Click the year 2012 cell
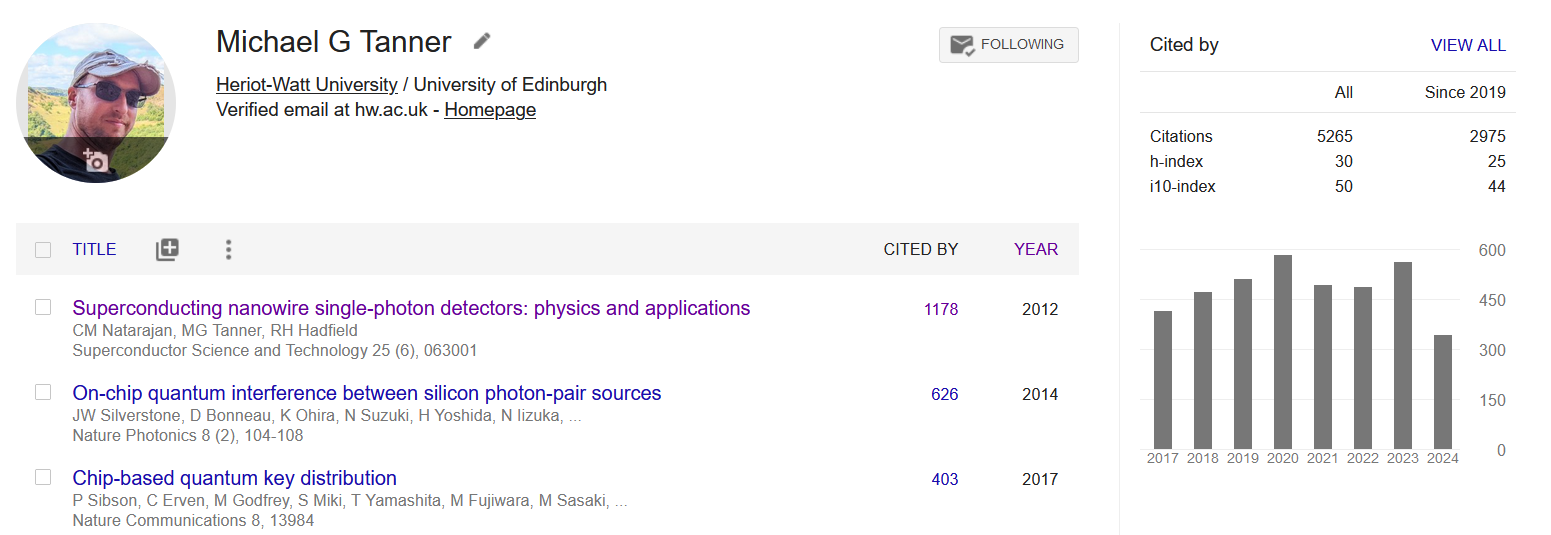The height and width of the screenshot is (535, 1551). (x=1040, y=309)
